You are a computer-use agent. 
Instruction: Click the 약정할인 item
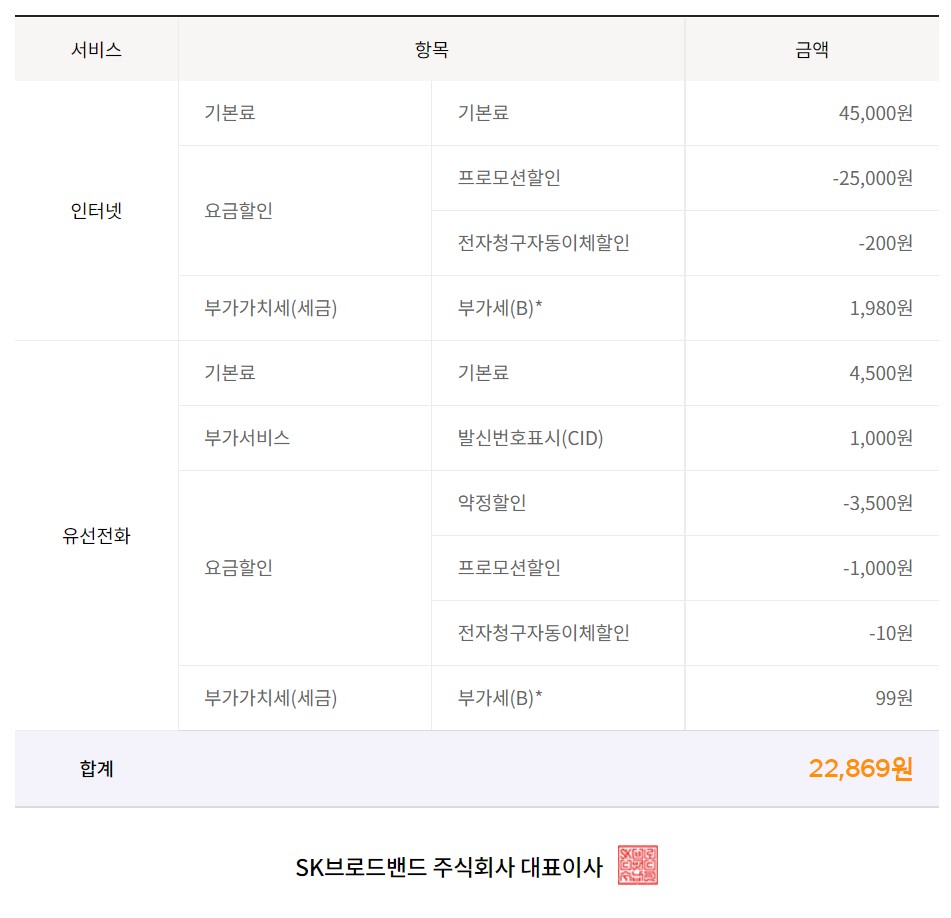(492, 503)
